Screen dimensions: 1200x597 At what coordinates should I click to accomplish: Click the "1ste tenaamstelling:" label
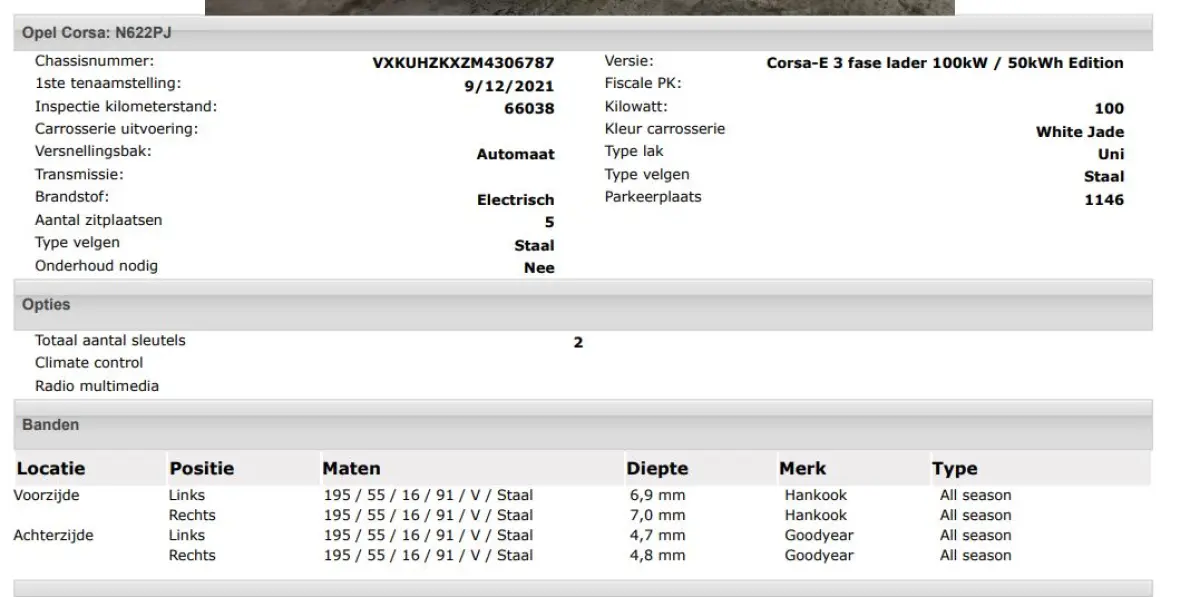tap(108, 83)
